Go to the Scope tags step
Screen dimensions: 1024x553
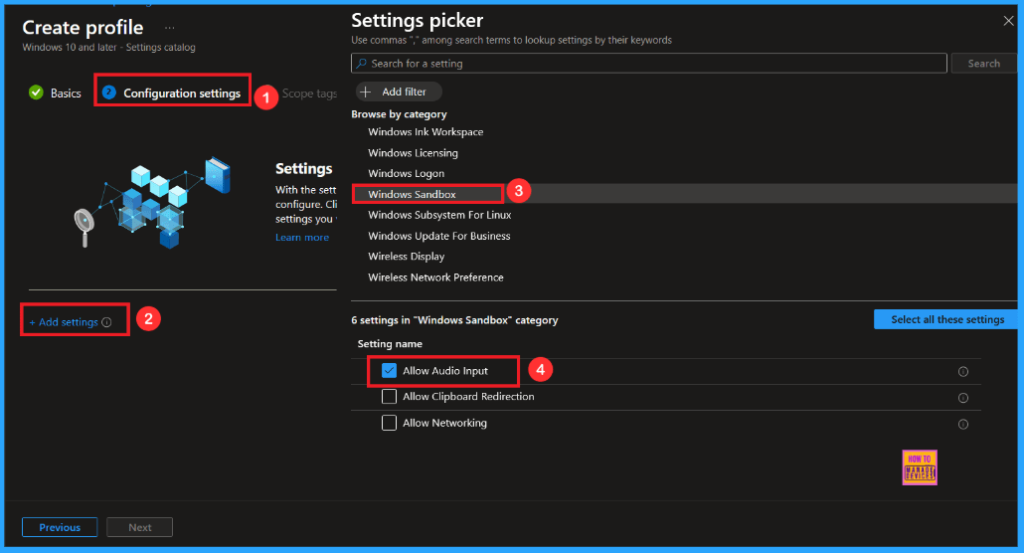[x=309, y=93]
